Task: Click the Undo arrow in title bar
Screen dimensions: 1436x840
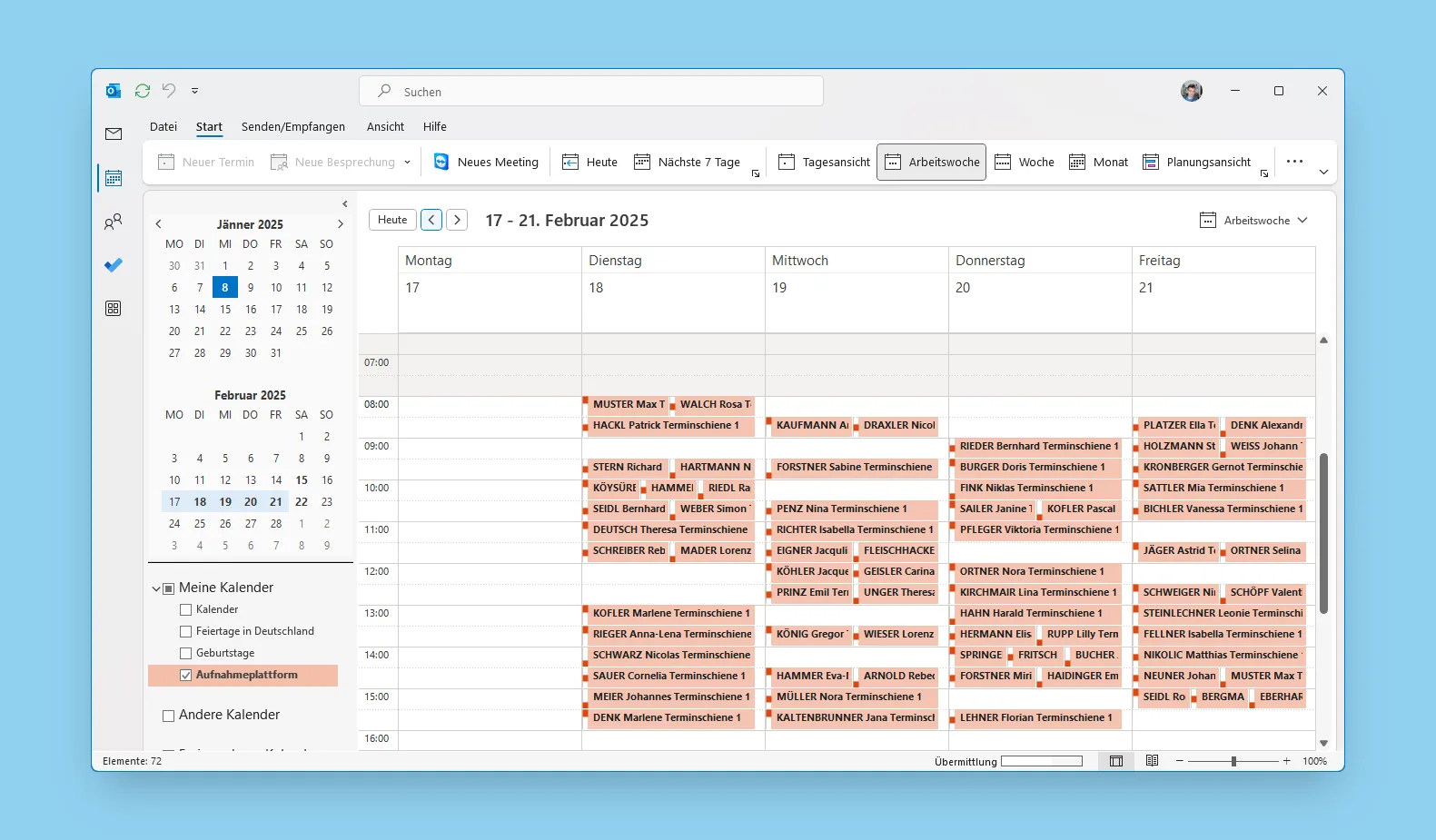Action: click(x=169, y=91)
